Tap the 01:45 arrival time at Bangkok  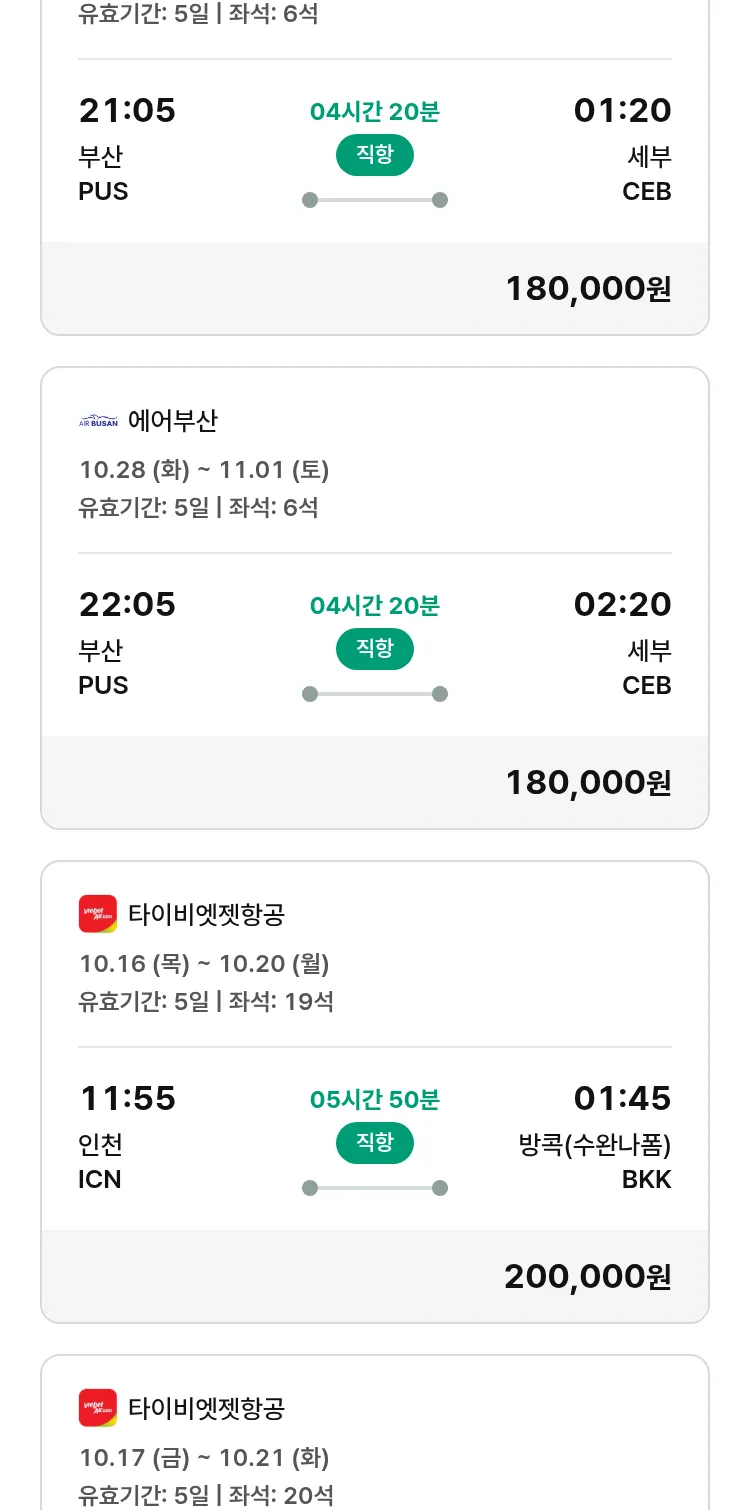click(622, 1099)
